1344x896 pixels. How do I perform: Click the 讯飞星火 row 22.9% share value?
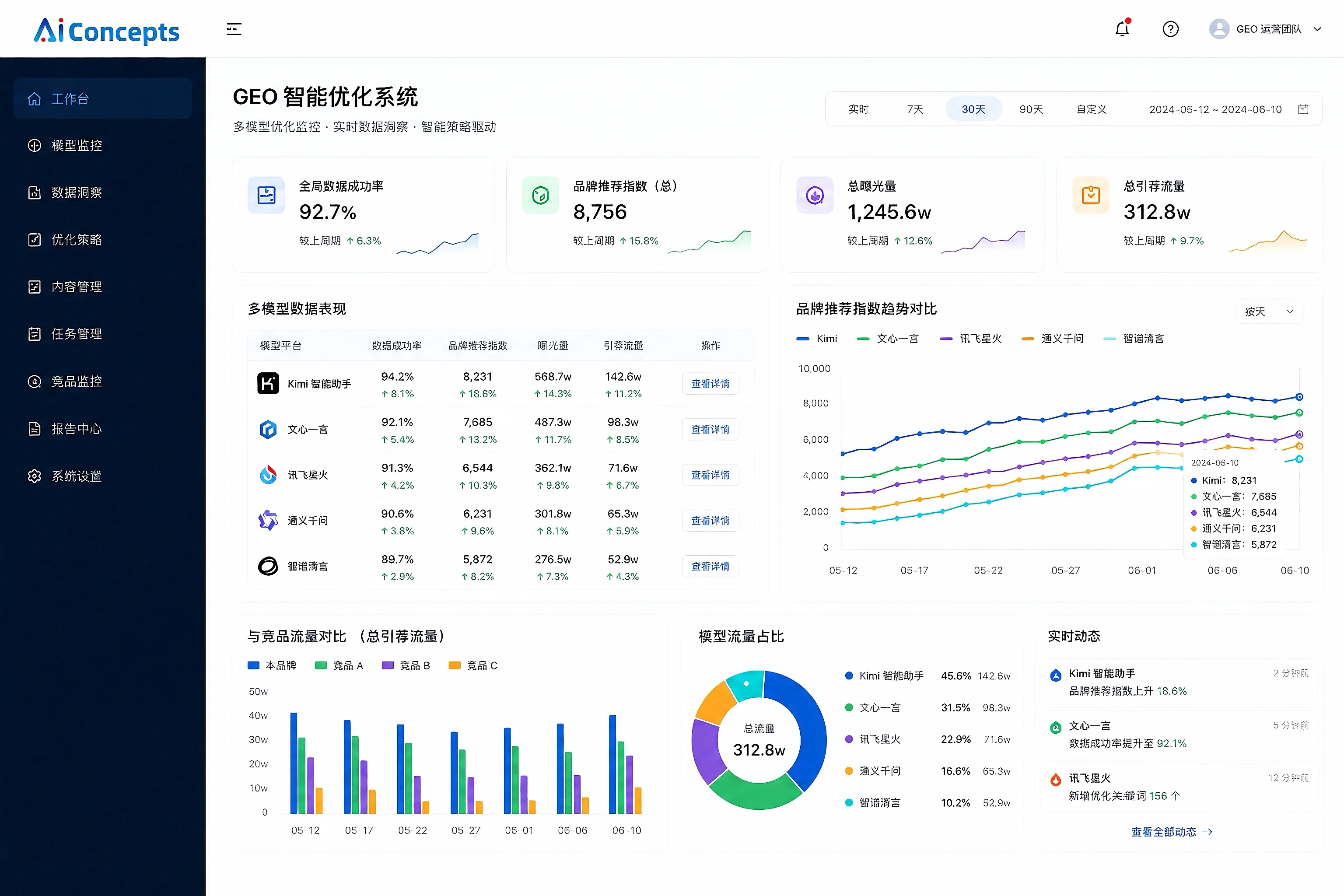point(955,739)
